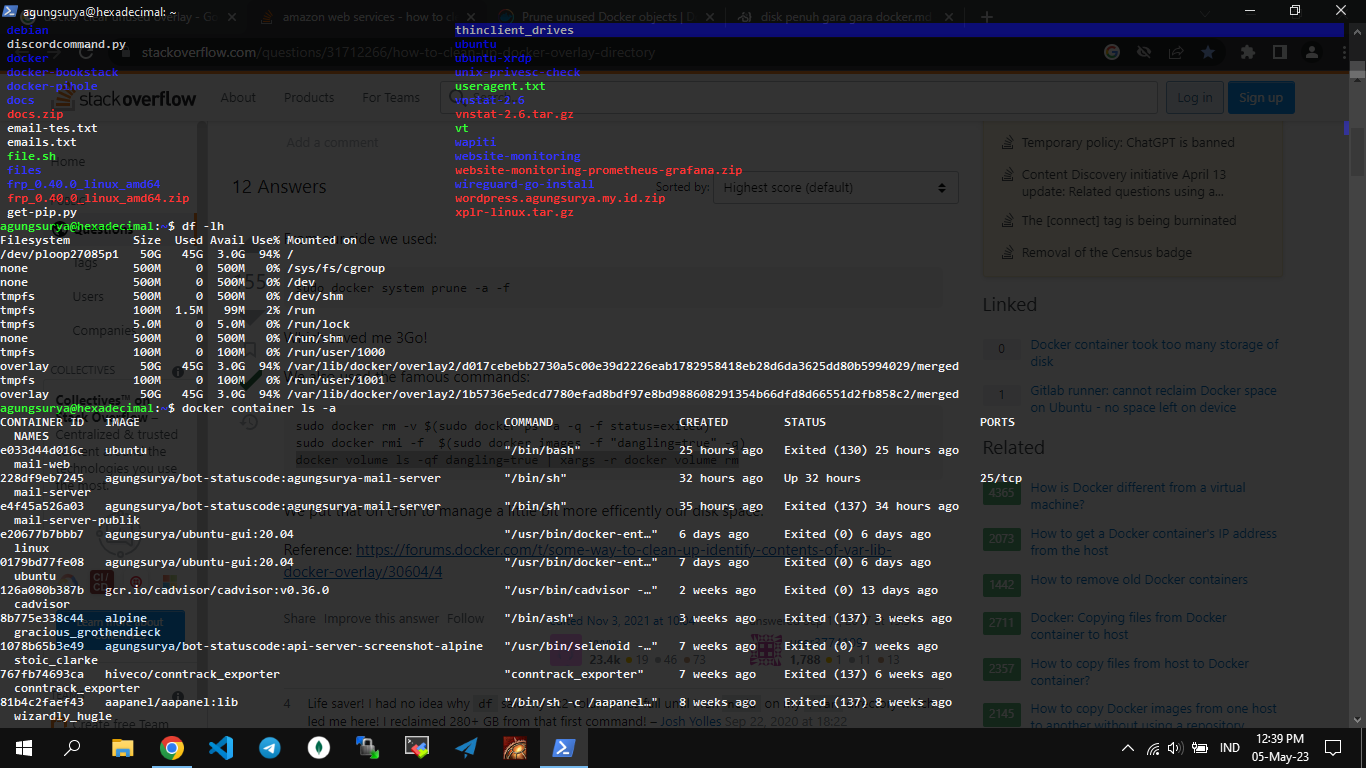Click the PowerShell icon in taskbar
The width and height of the screenshot is (1366, 768).
[563, 747]
